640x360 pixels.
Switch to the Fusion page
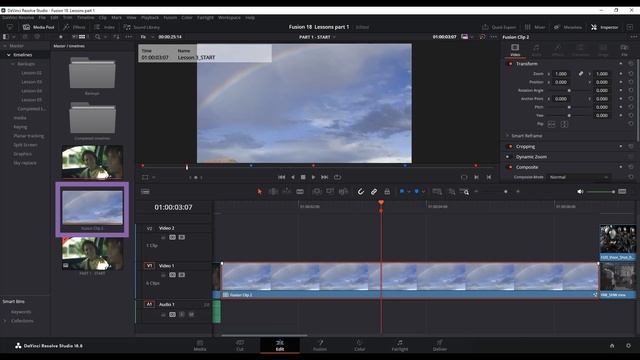[320, 345]
